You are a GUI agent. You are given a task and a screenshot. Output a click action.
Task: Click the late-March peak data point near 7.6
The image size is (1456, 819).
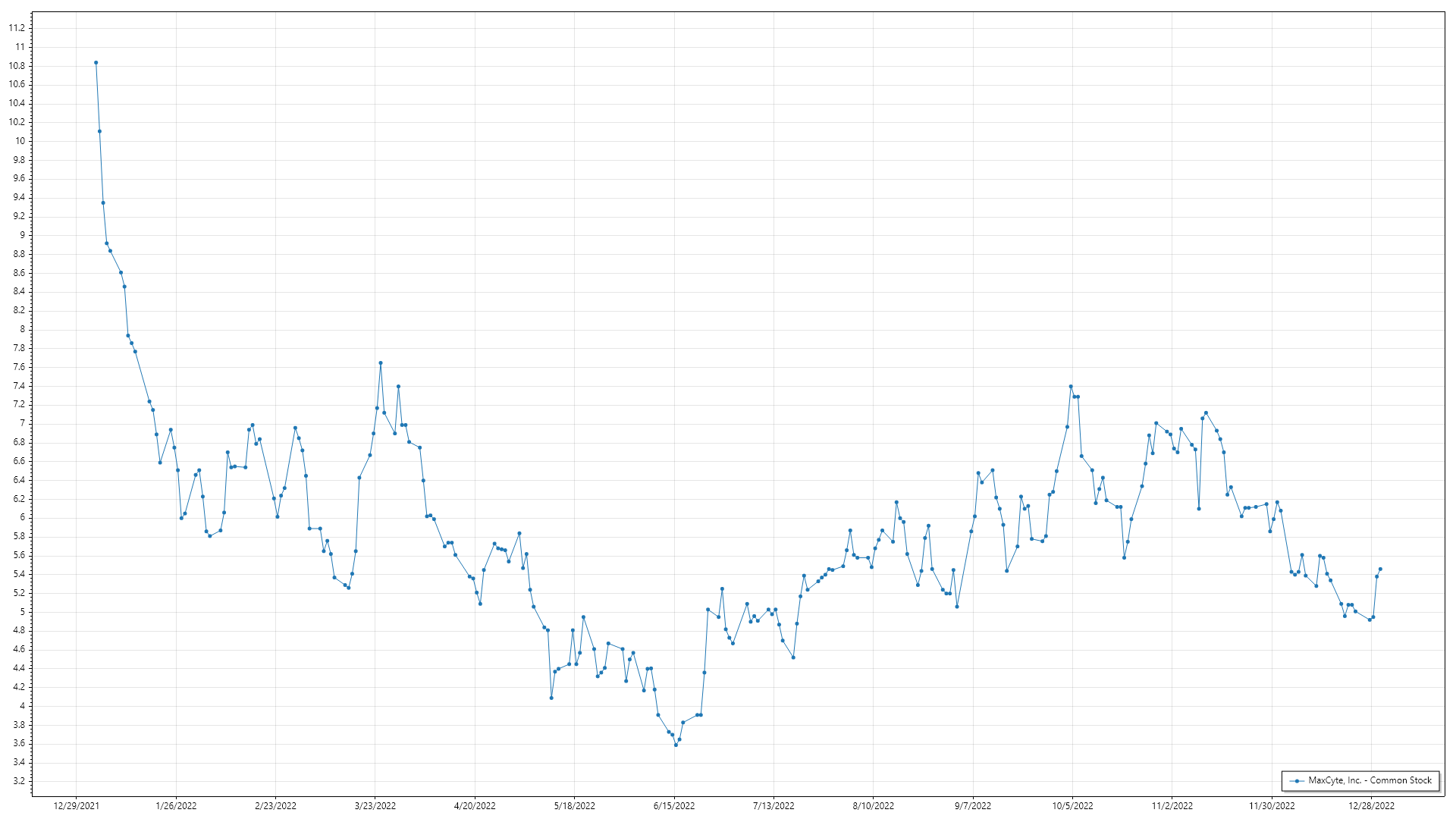pos(381,363)
